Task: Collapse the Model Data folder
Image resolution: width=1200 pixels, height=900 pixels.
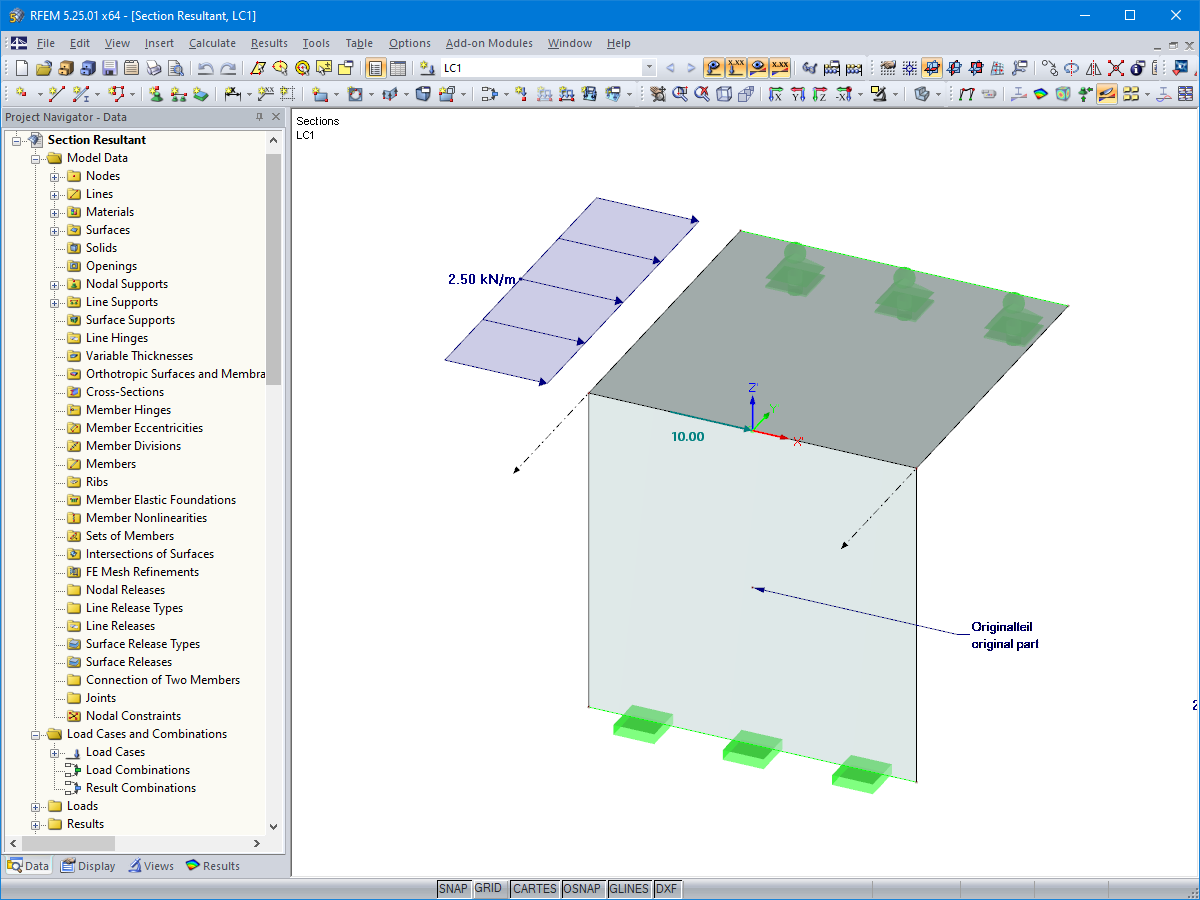Action: (36, 158)
